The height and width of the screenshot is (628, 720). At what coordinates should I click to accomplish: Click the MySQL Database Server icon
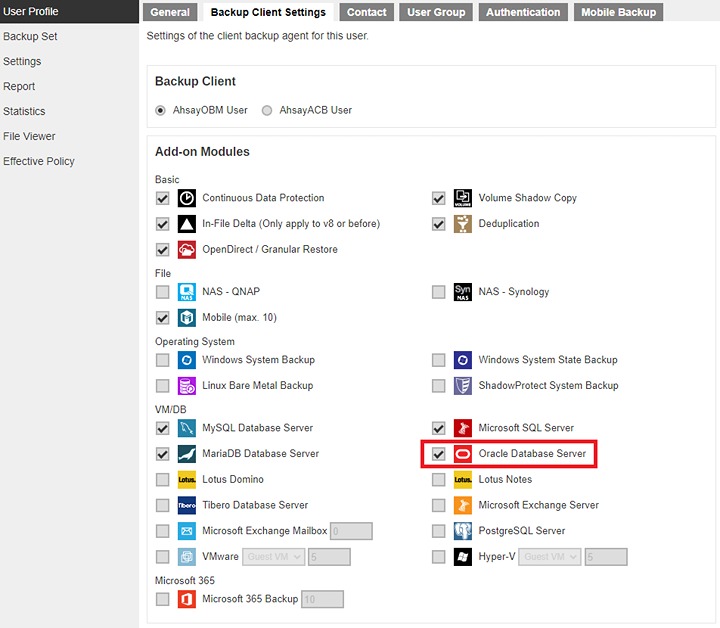(187, 428)
